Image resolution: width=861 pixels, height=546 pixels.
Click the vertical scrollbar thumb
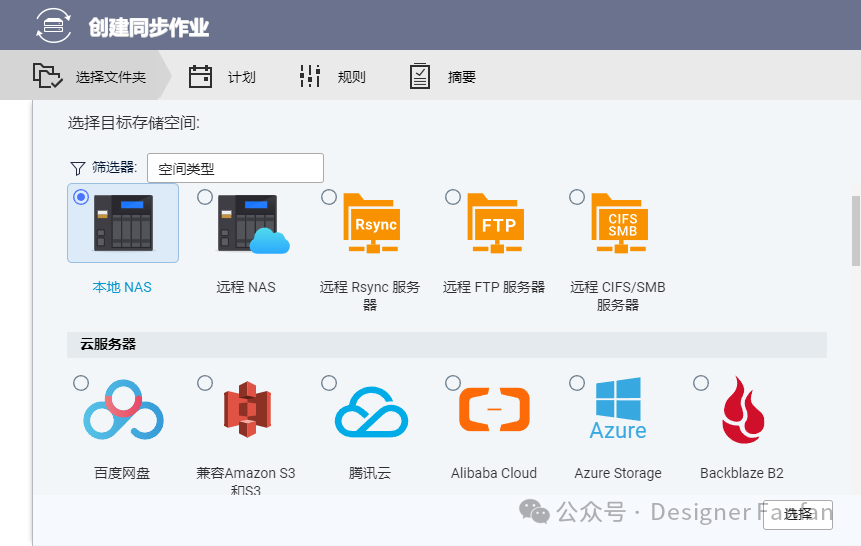(x=855, y=230)
